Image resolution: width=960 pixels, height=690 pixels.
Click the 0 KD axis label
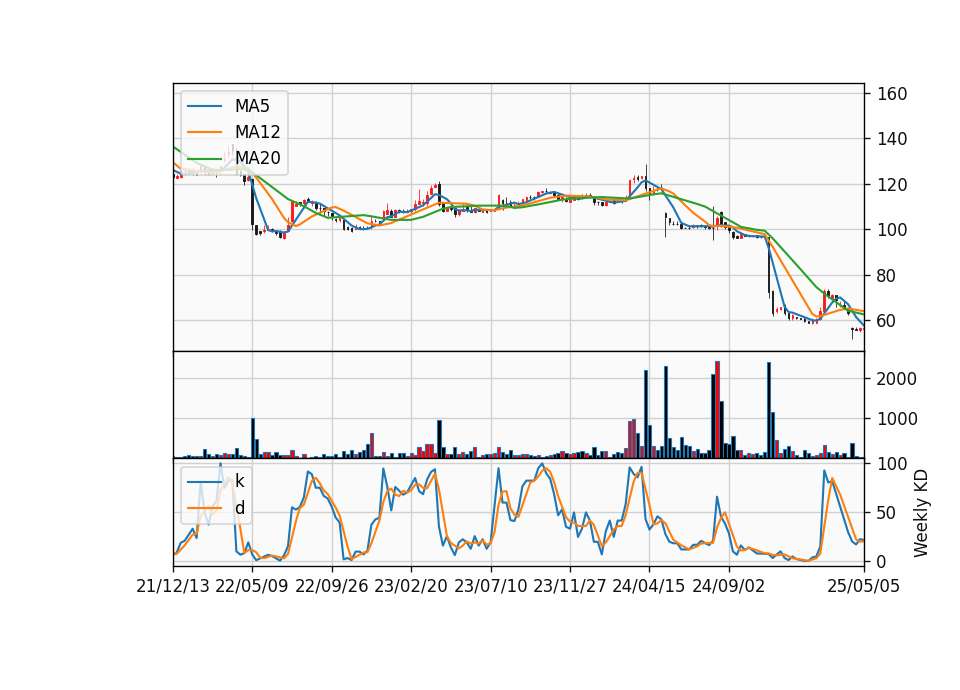coord(882,561)
